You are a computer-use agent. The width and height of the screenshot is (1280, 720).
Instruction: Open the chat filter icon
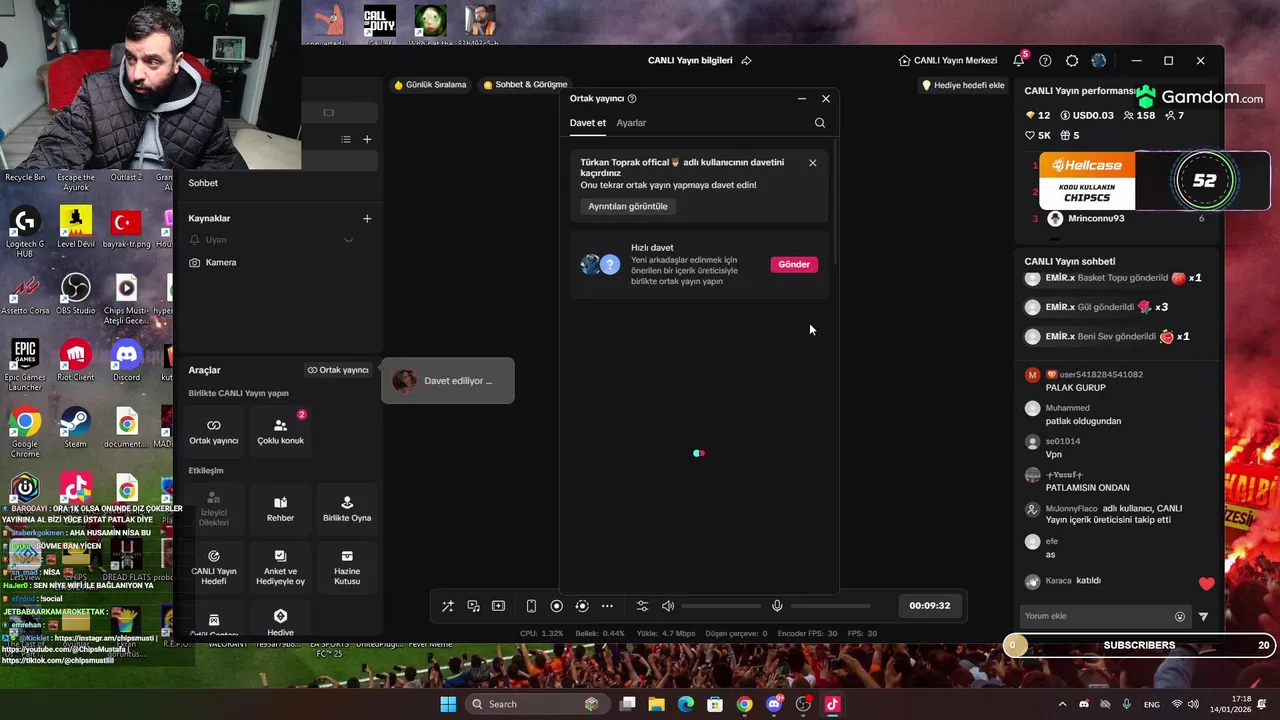coord(1203,617)
